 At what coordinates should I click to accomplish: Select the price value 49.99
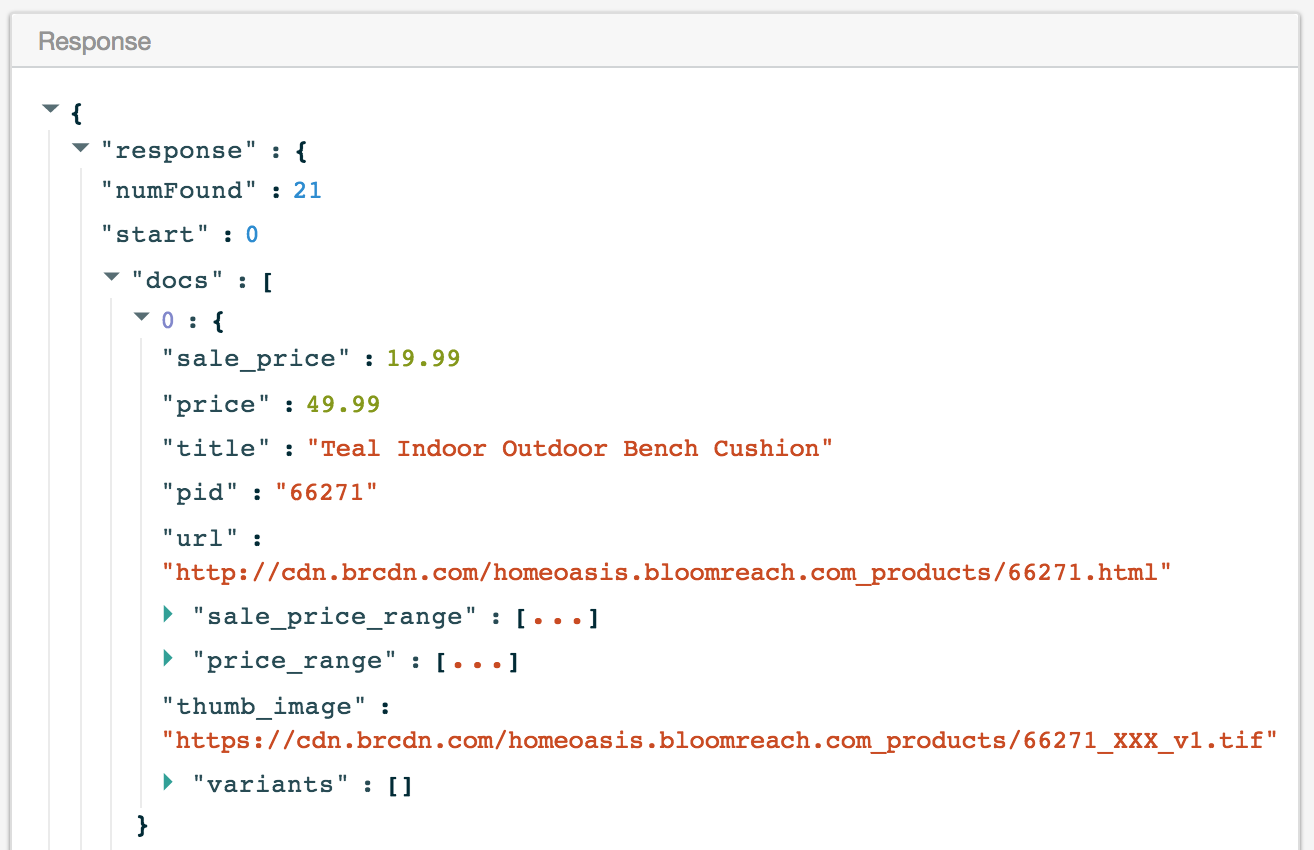pyautogui.click(x=343, y=404)
